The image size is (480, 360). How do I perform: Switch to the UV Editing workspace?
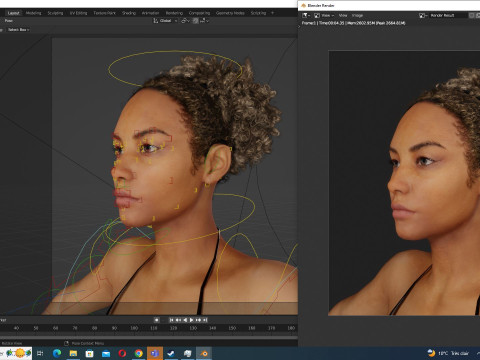coord(78,13)
